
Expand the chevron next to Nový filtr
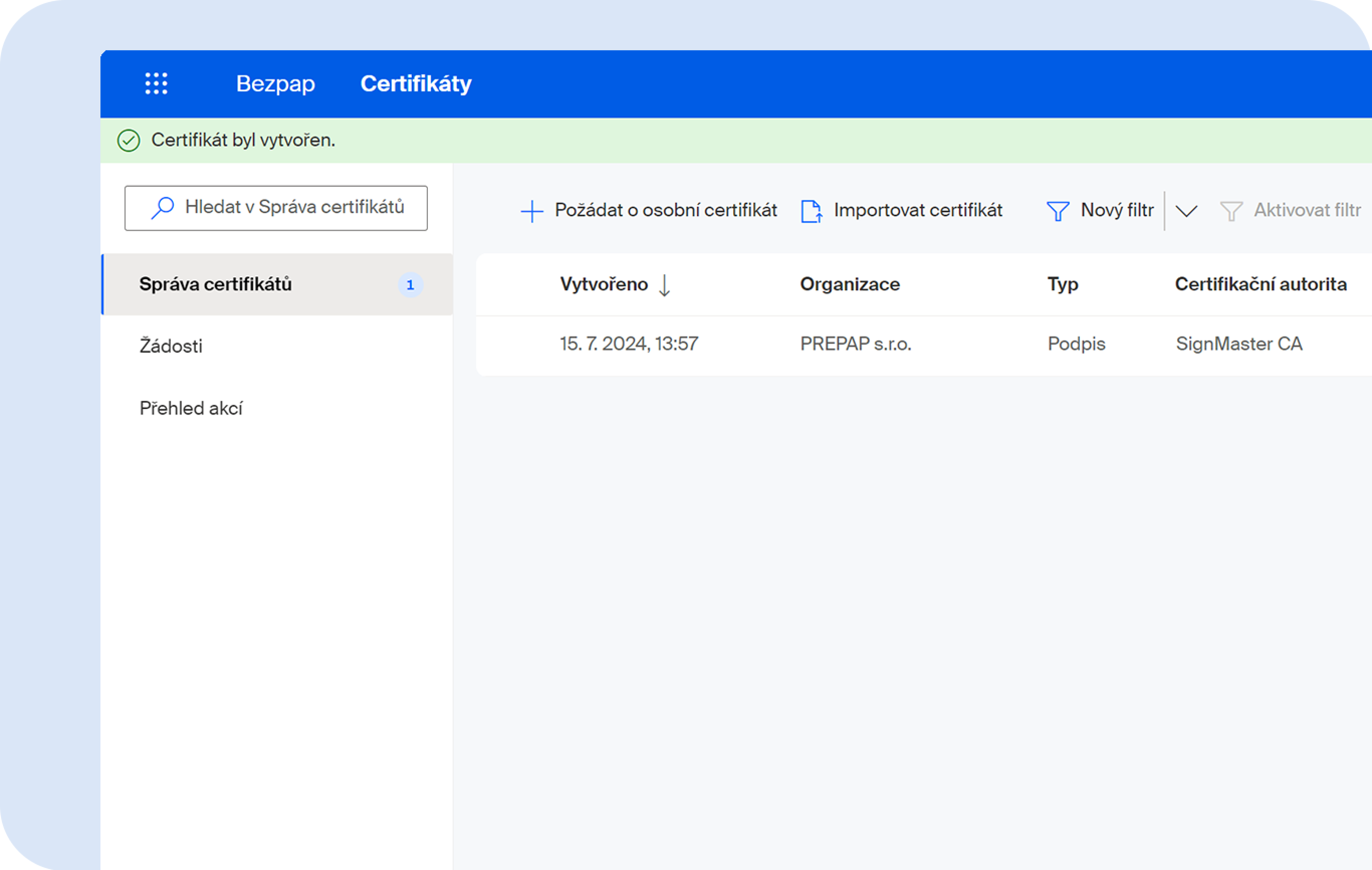click(1186, 211)
